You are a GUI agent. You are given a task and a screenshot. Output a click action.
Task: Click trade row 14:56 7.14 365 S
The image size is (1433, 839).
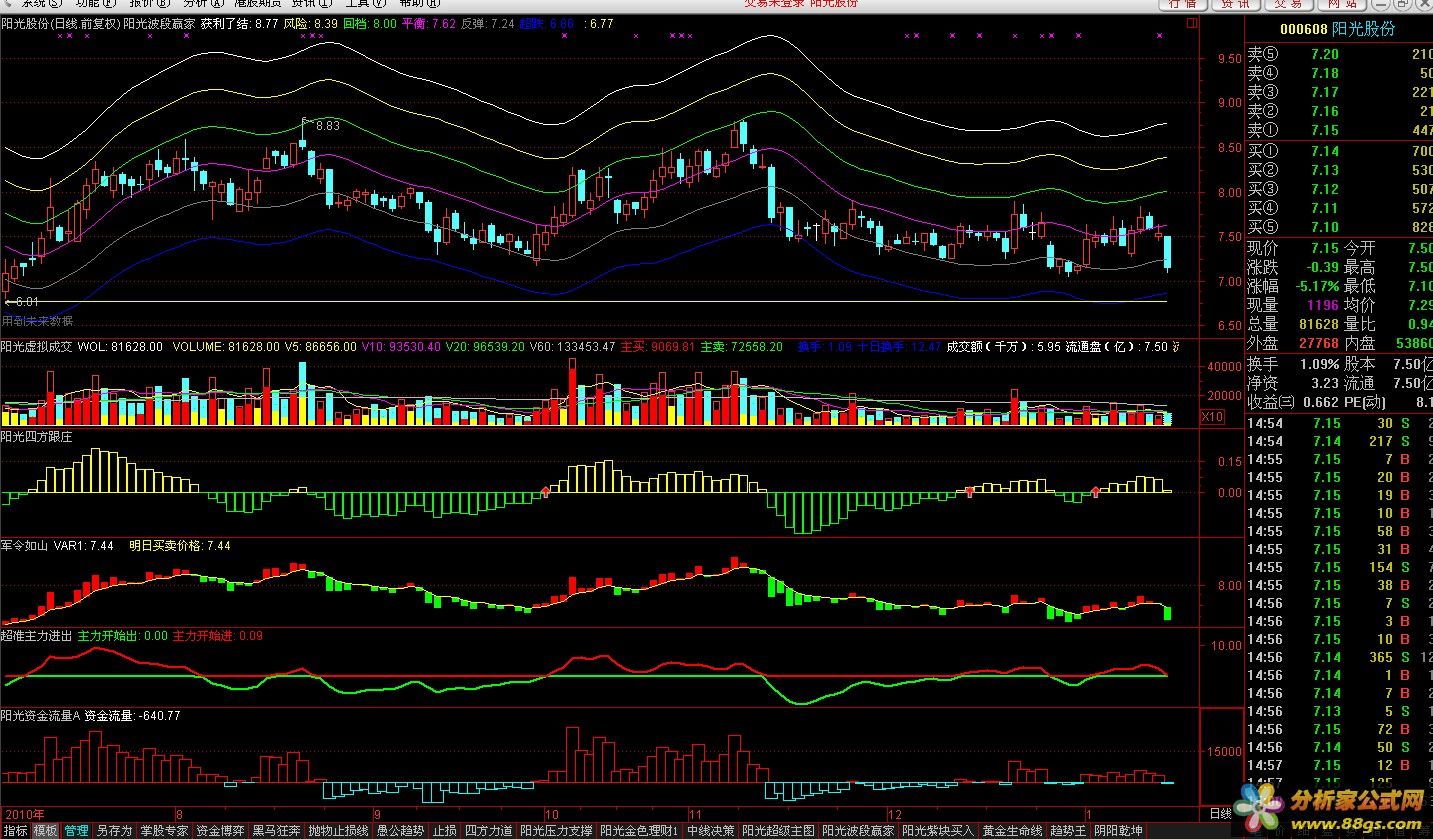[1339, 657]
